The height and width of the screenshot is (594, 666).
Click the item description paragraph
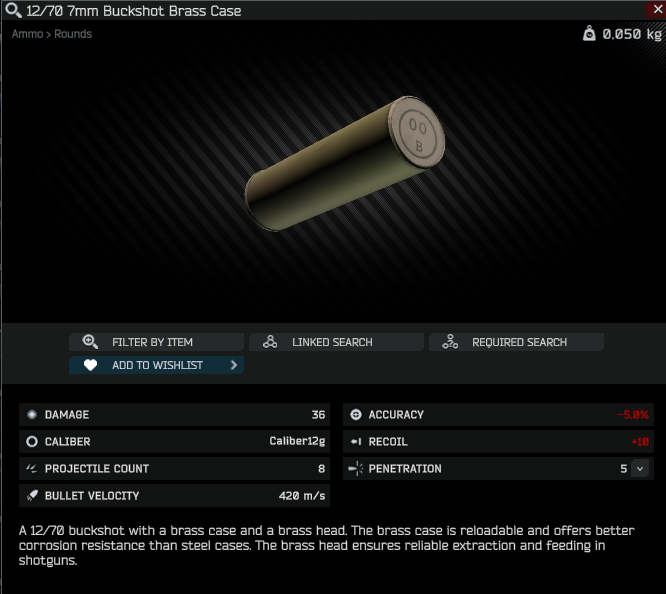(326, 546)
